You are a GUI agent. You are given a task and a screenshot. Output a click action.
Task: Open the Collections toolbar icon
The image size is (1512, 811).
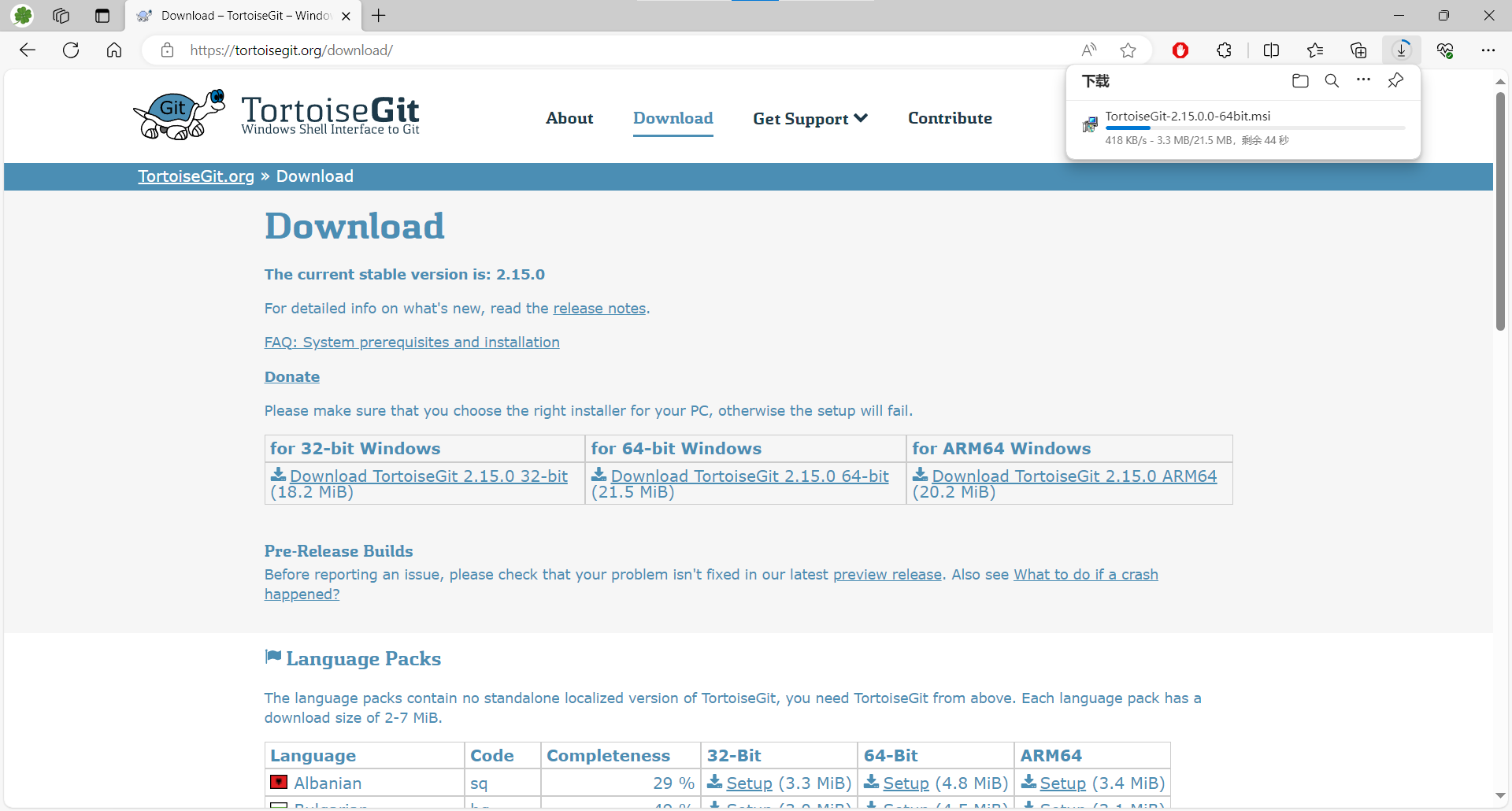[x=1358, y=50]
